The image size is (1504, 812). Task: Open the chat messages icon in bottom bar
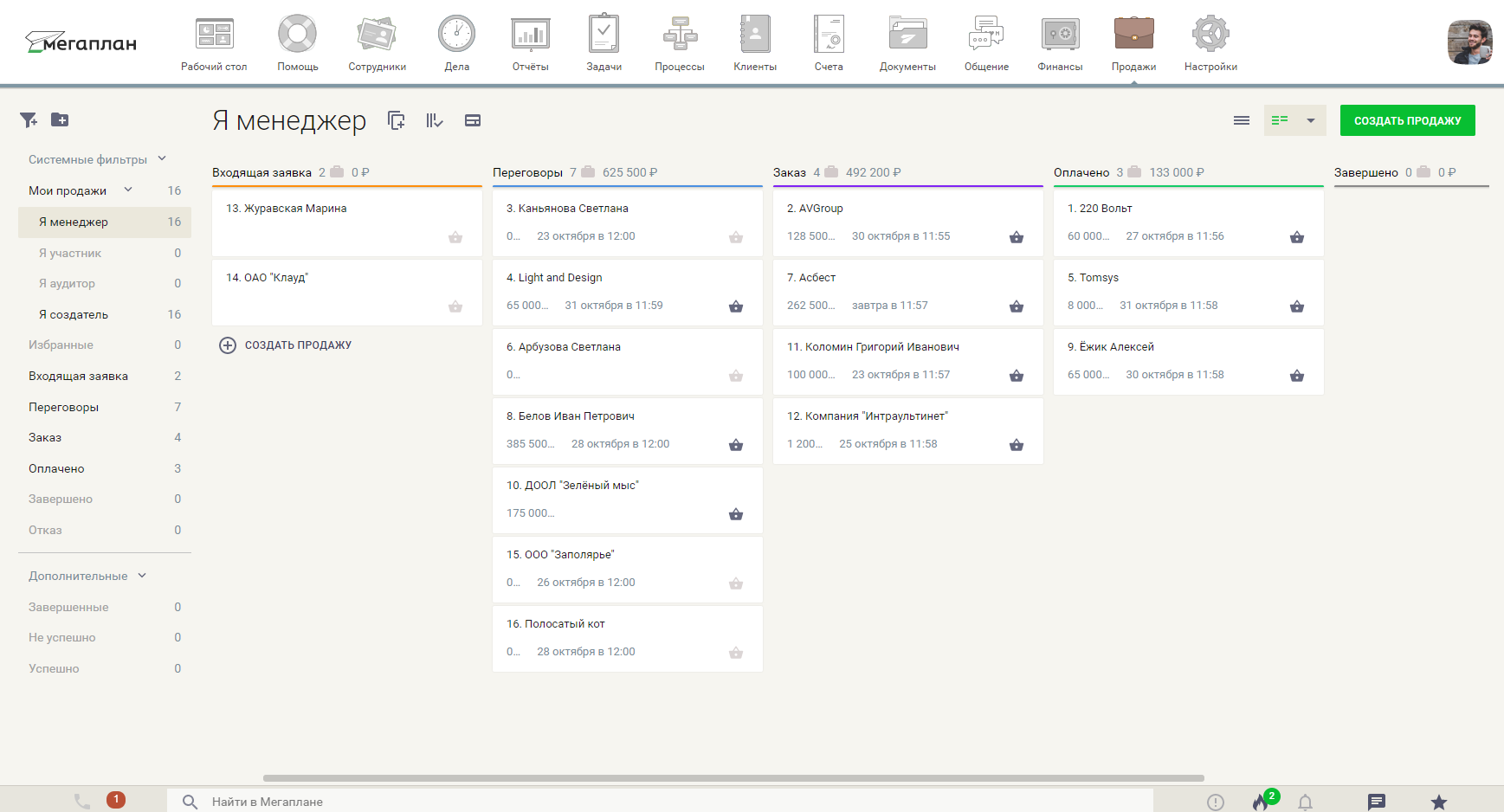[1377, 802]
